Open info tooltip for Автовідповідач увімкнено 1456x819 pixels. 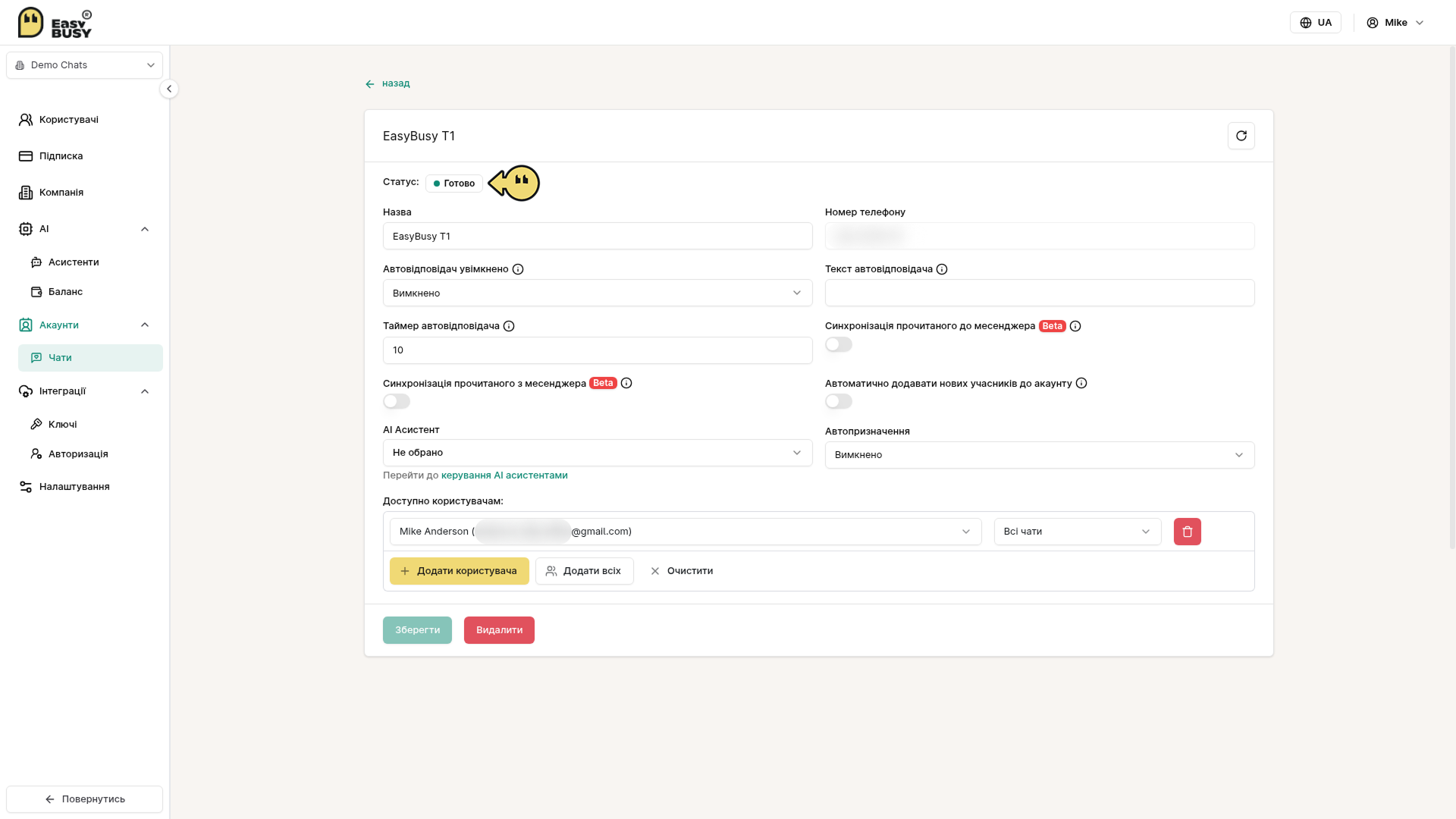click(x=518, y=269)
